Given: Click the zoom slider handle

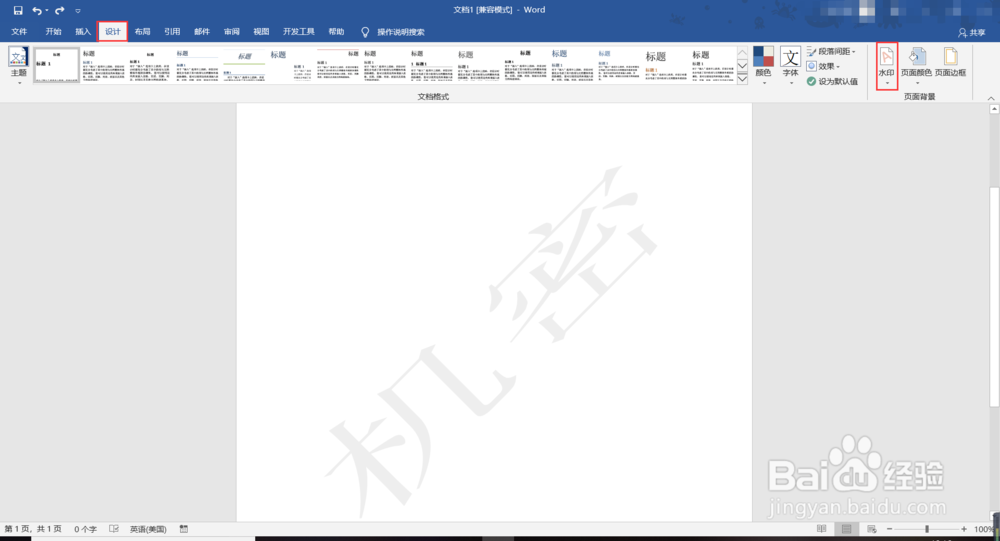Looking at the screenshot, I should (927, 529).
